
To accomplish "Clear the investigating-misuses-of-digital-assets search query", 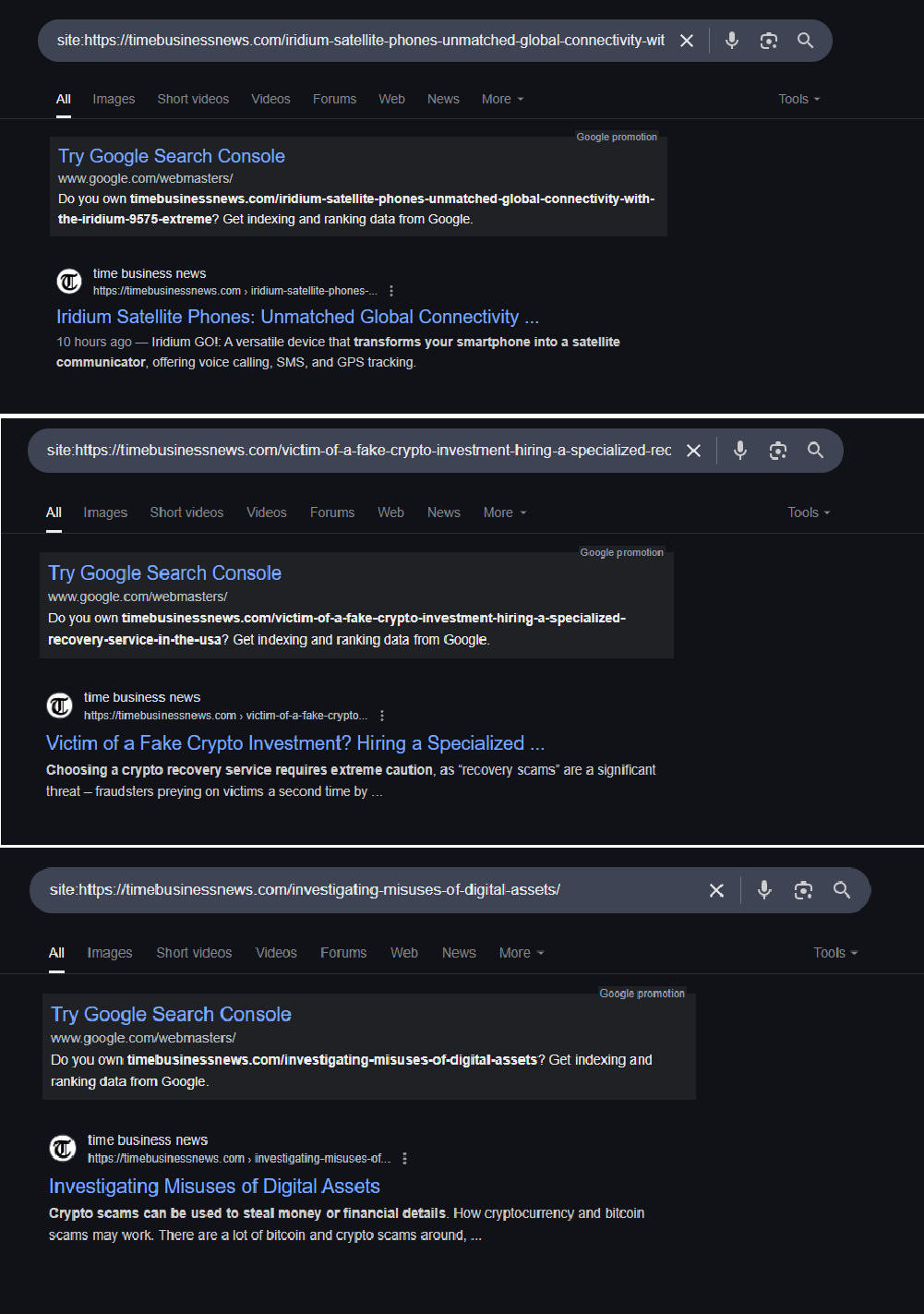I will 716,890.
